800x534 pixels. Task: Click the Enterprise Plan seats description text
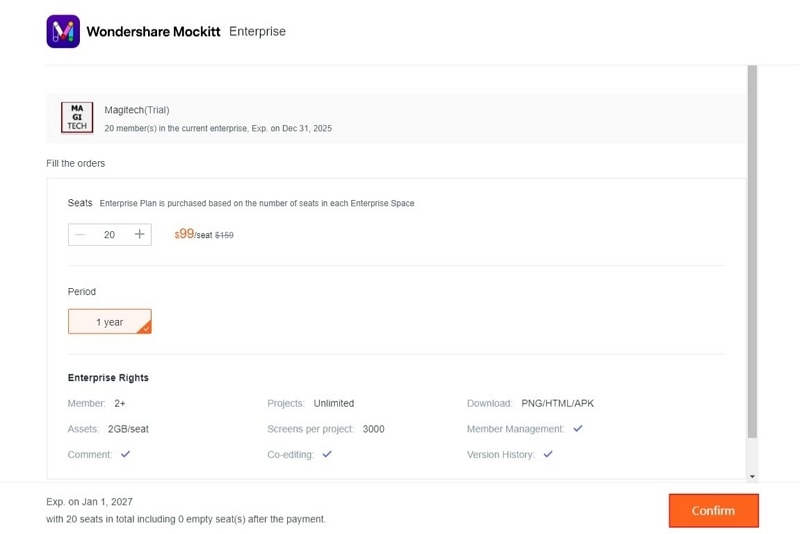click(x=257, y=204)
